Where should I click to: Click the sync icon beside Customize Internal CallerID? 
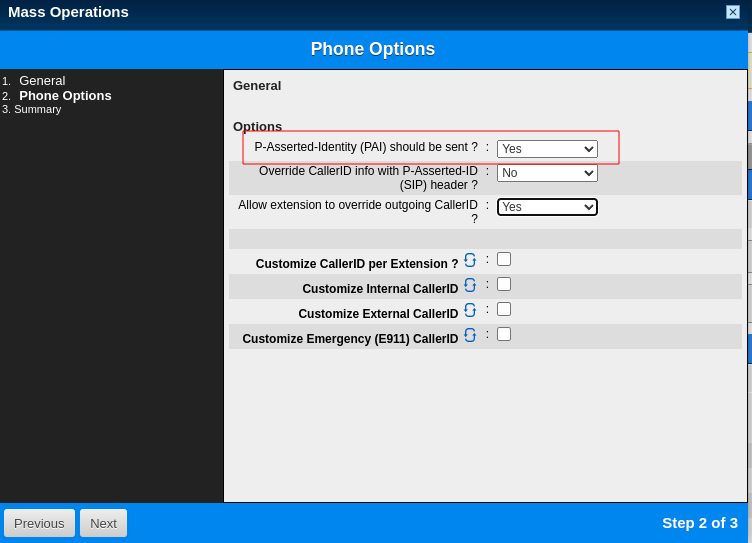tap(470, 285)
